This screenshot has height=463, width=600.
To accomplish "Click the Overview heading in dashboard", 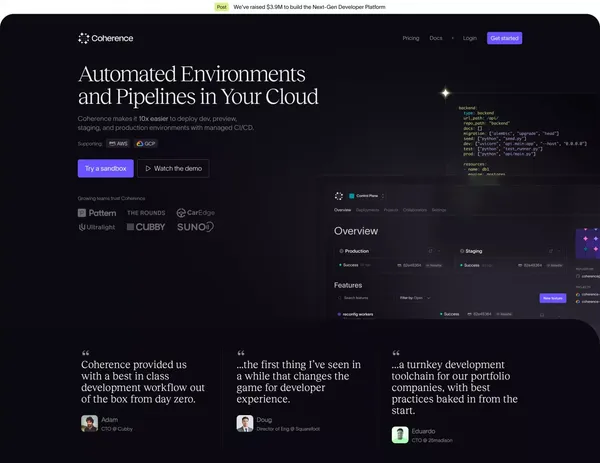I will (x=356, y=231).
